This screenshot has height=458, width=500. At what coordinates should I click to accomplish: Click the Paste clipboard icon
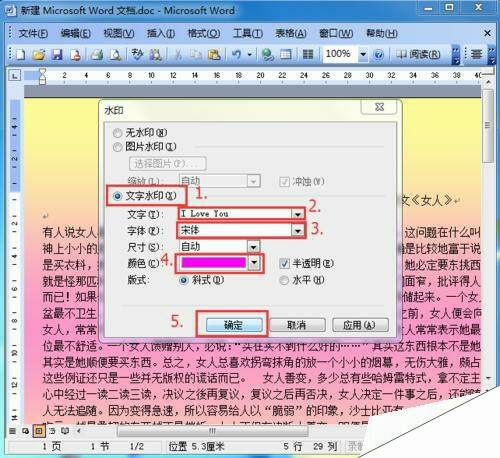(x=214, y=54)
